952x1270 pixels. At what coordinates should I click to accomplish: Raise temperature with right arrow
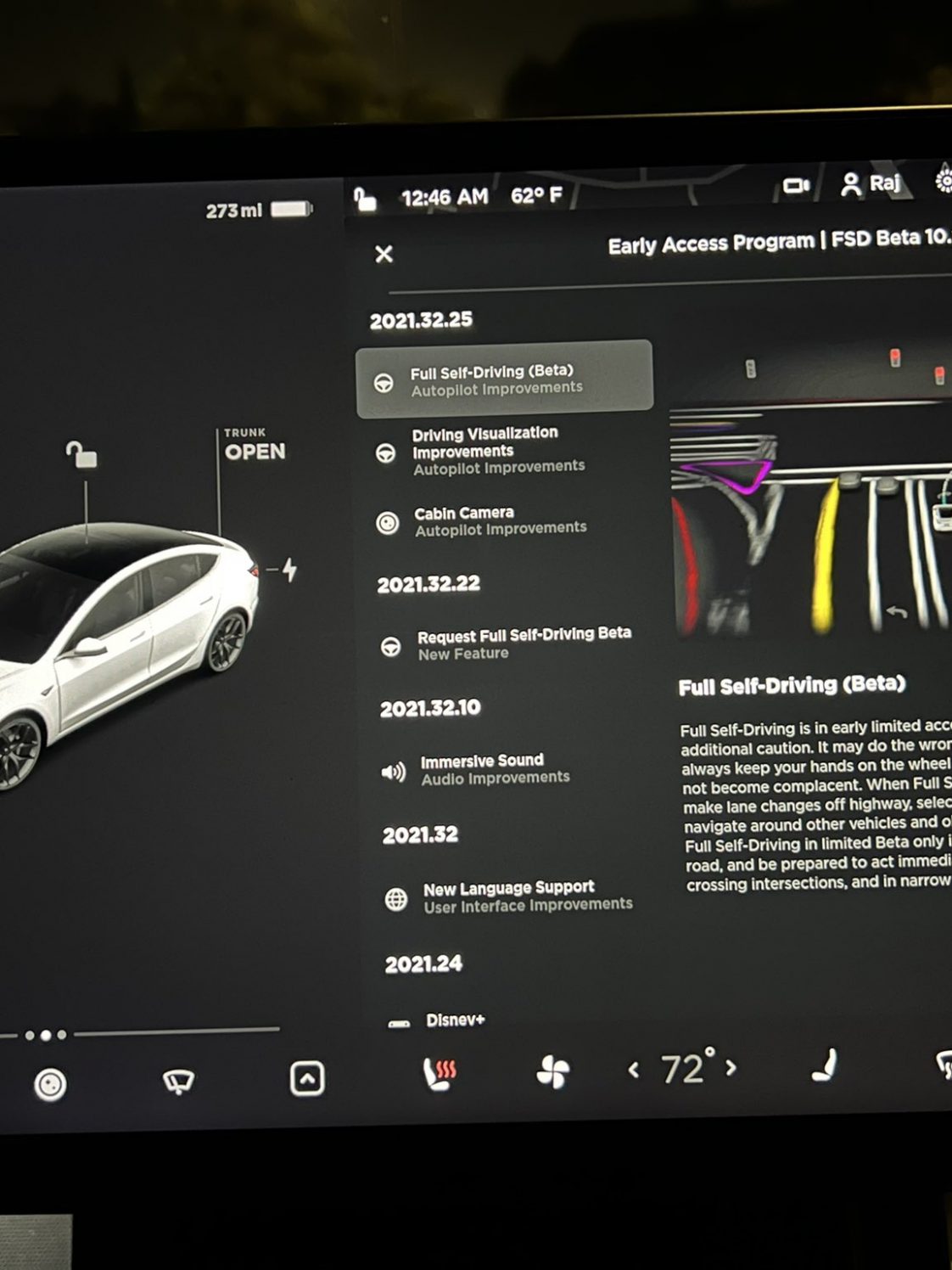pyautogui.click(x=731, y=1068)
